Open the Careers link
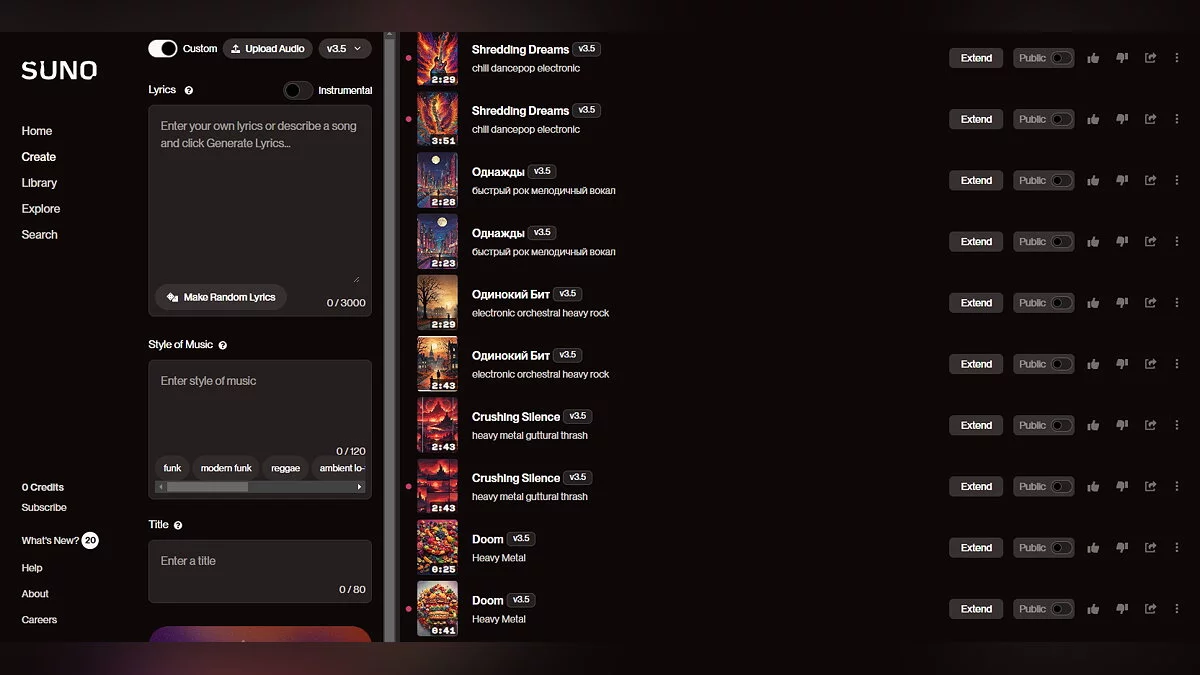Screen dimensions: 1200x675 (39, 620)
